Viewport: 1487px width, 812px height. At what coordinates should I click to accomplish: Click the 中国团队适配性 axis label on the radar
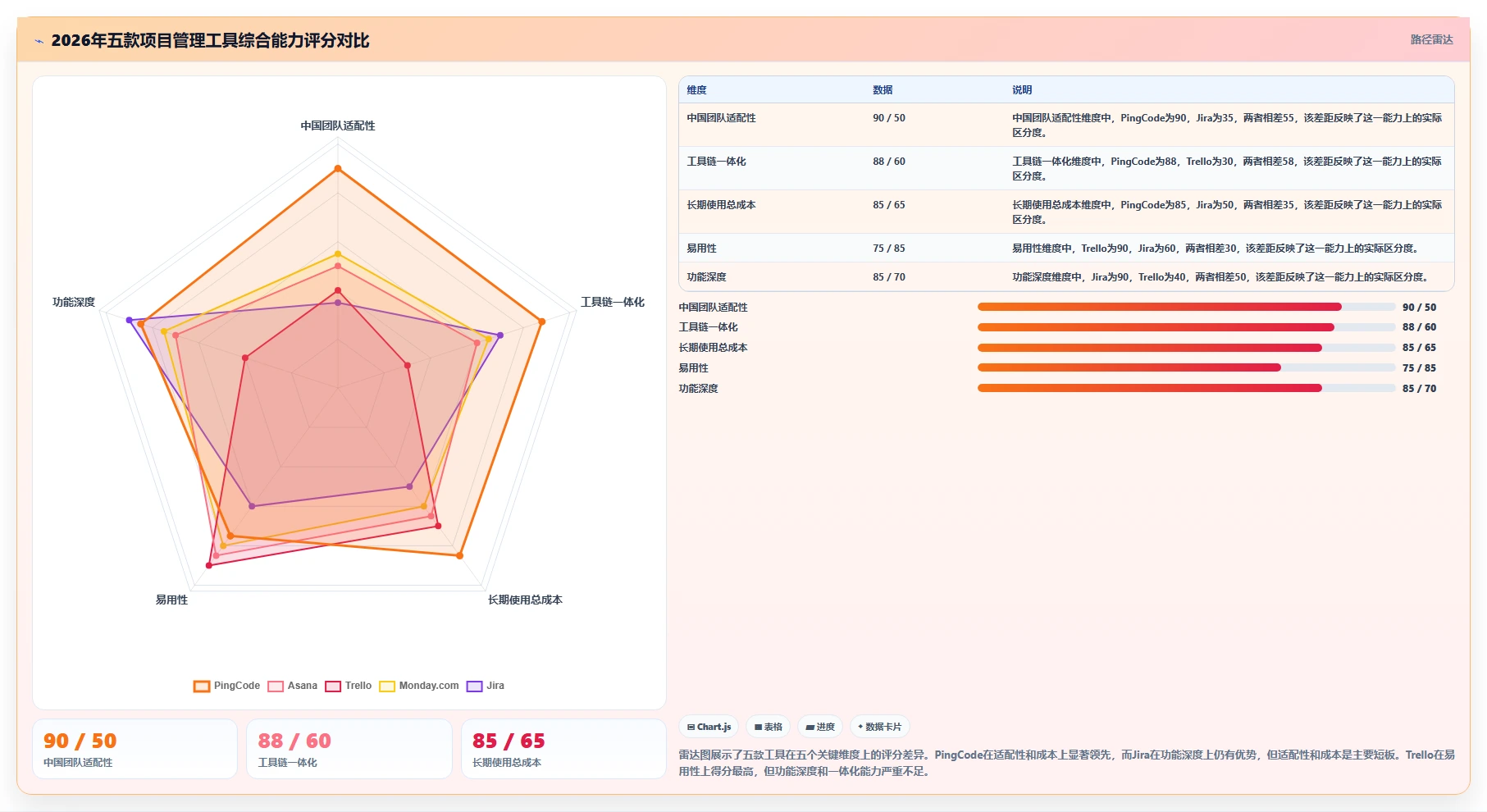[338, 125]
